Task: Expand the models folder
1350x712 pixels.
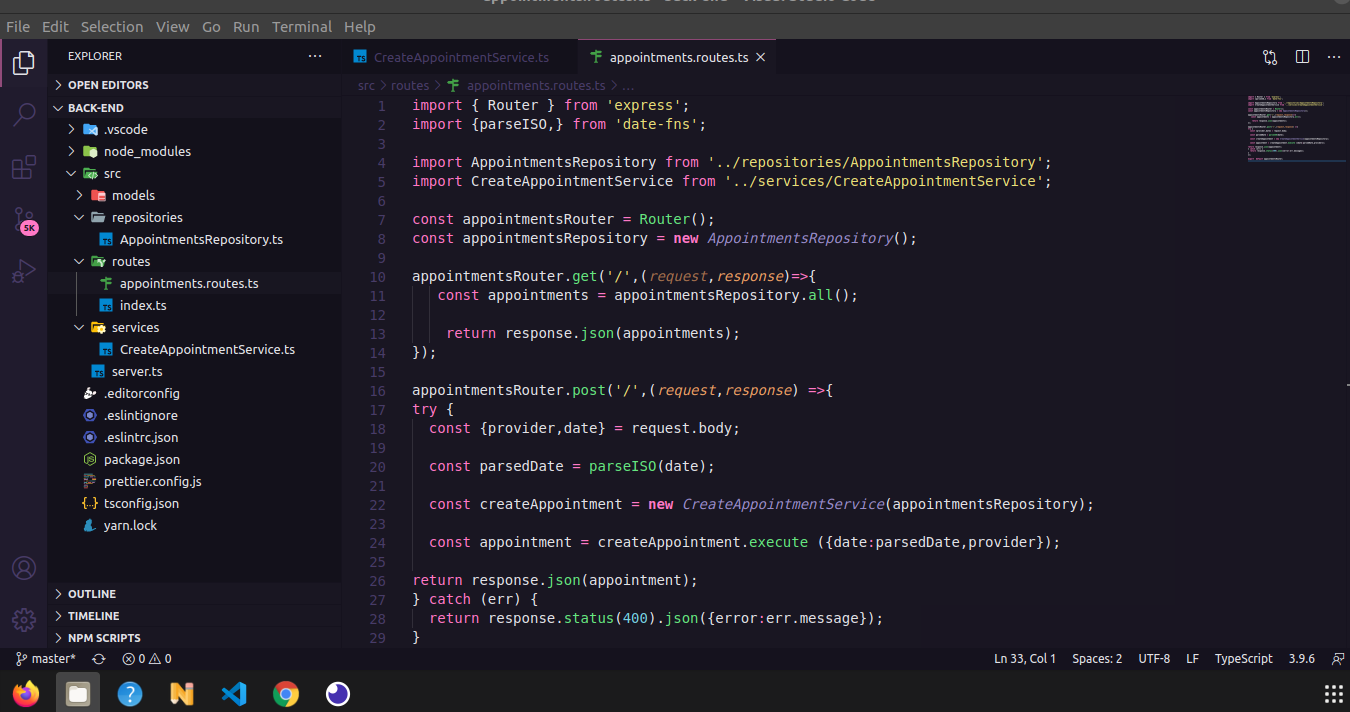Action: [x=194, y=195]
